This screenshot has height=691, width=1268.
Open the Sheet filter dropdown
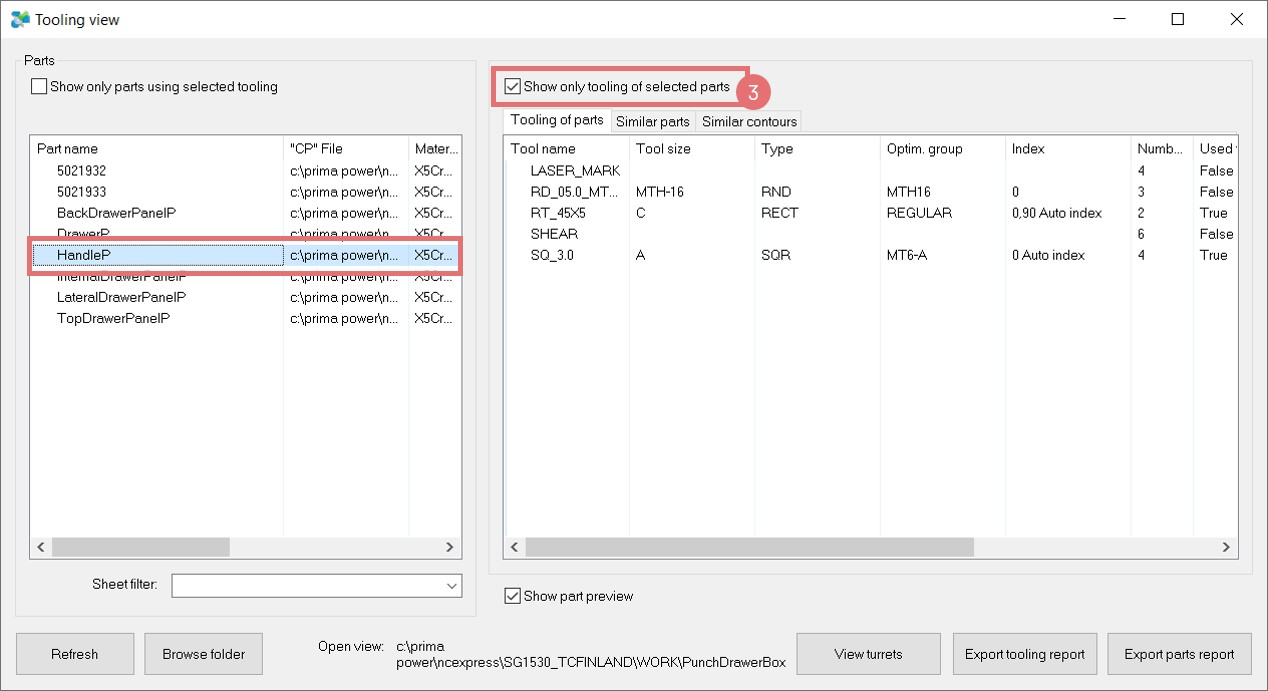point(449,585)
